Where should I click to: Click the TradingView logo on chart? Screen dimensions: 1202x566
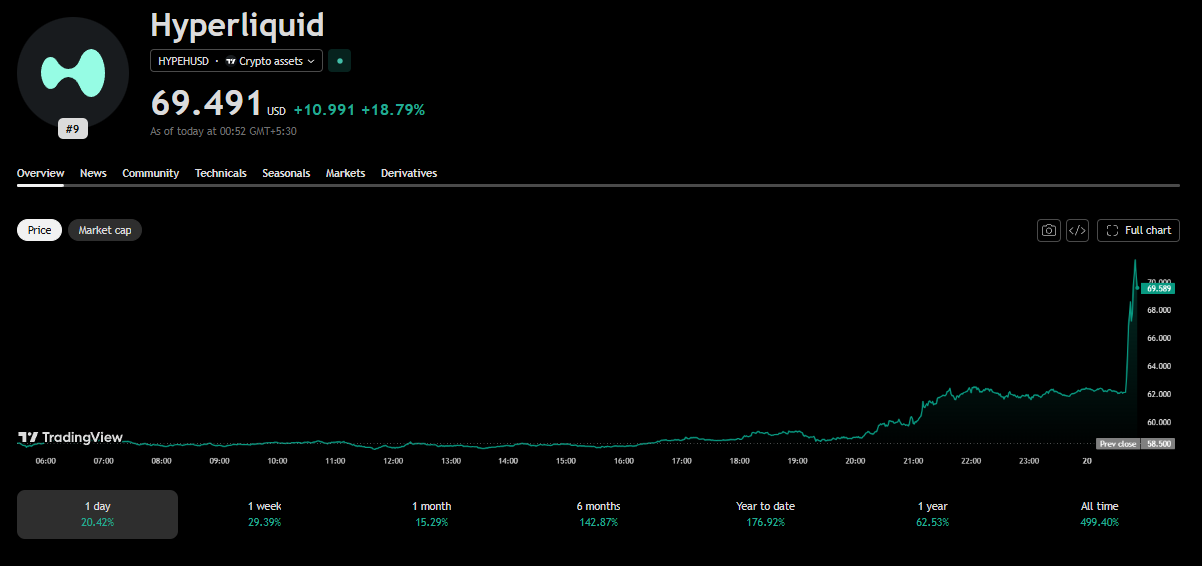71,437
